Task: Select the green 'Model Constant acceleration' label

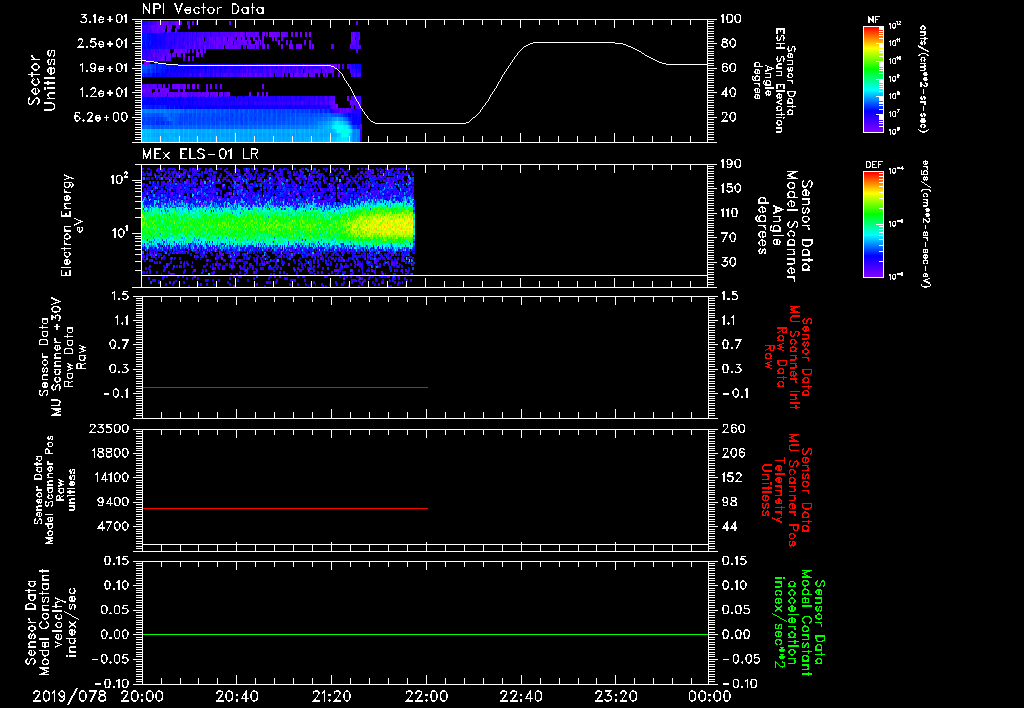Action: [798, 624]
